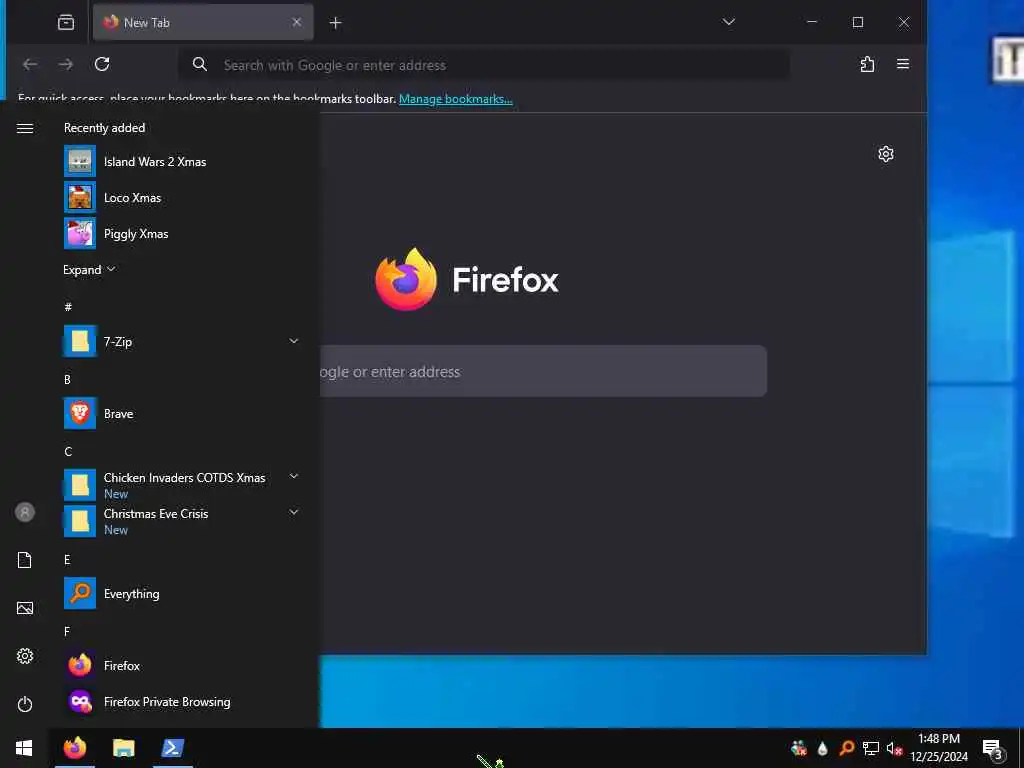
Task: Open Island Wars 2 Xmas app icon
Action: click(80, 161)
